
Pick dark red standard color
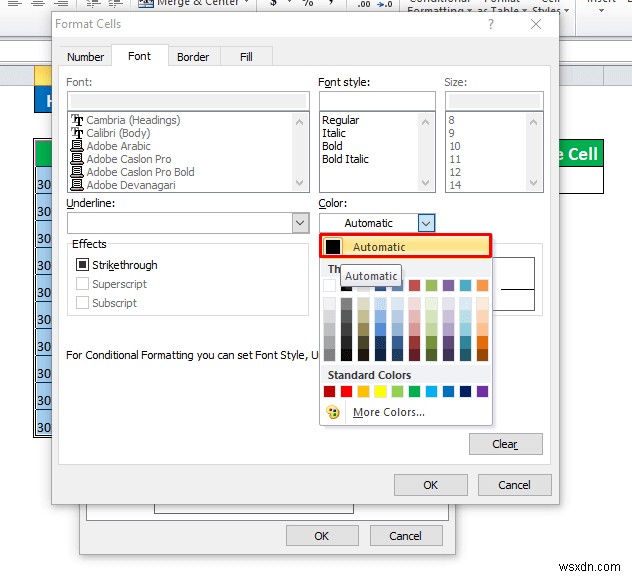pyautogui.click(x=329, y=391)
